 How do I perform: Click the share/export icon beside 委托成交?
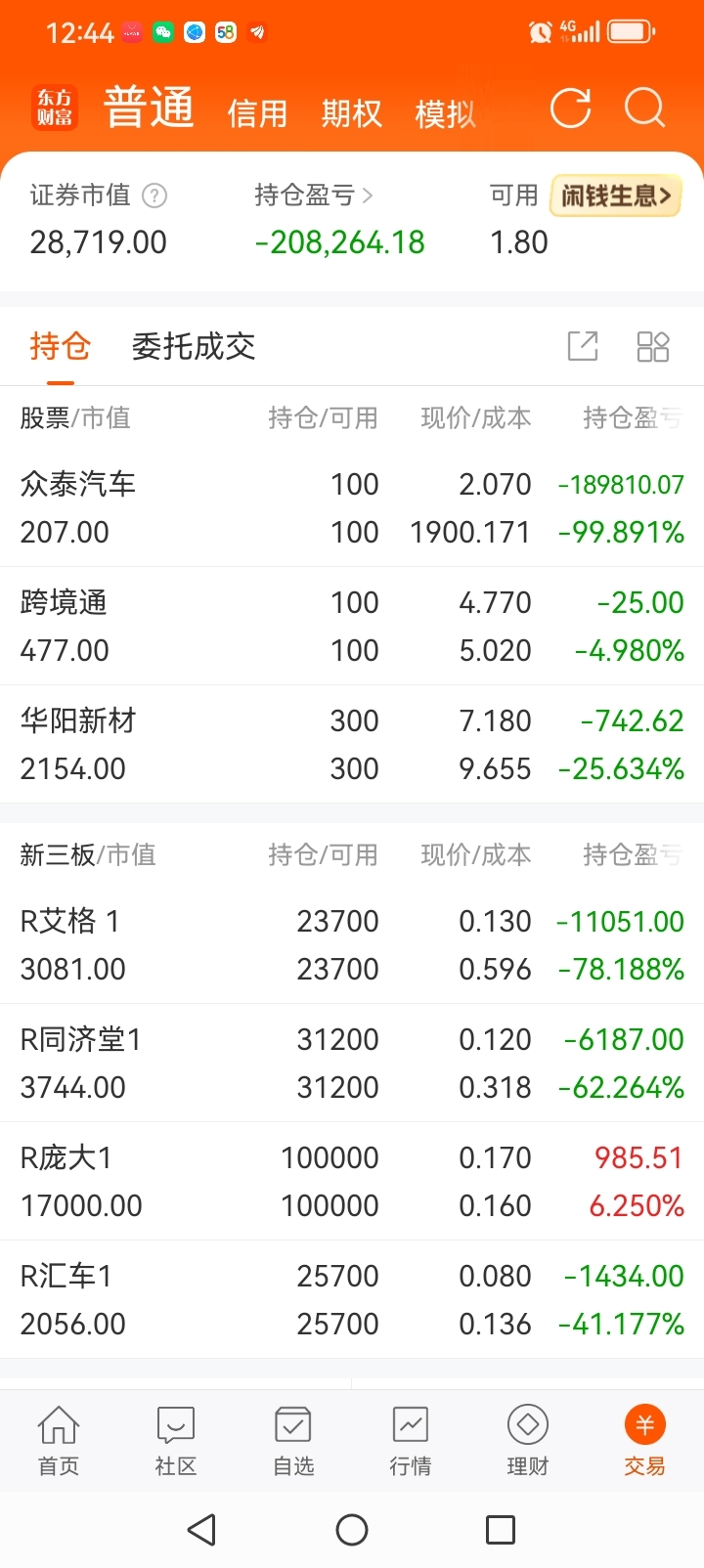pyautogui.click(x=583, y=346)
